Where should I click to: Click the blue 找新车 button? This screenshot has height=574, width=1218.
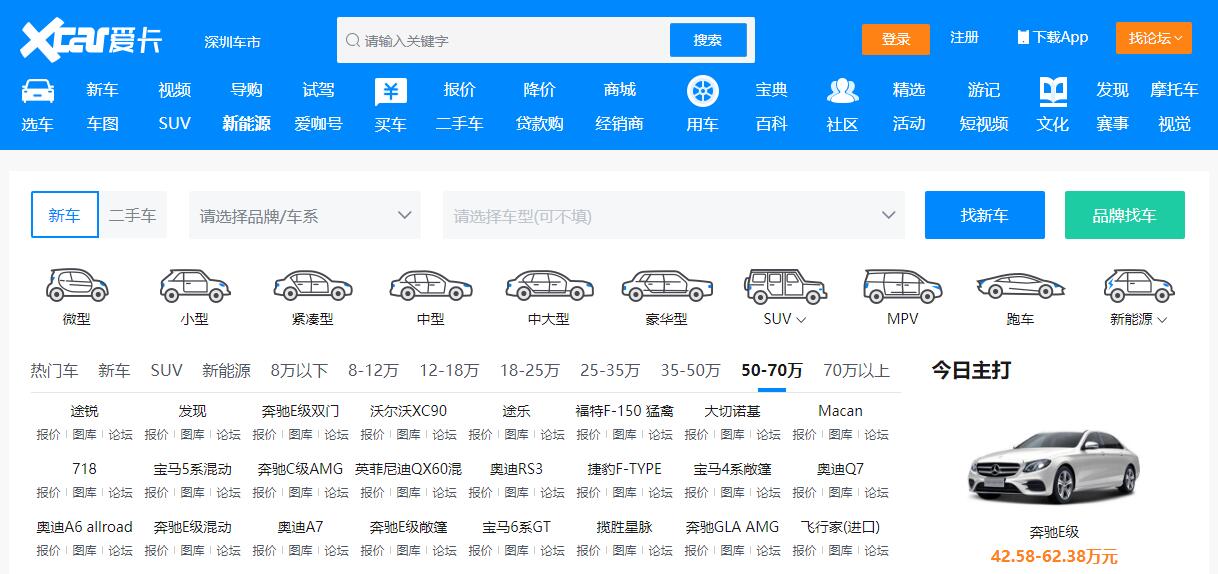coord(985,215)
